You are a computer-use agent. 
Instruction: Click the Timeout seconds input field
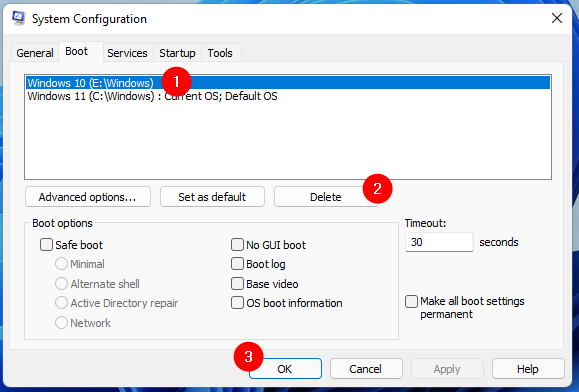439,242
